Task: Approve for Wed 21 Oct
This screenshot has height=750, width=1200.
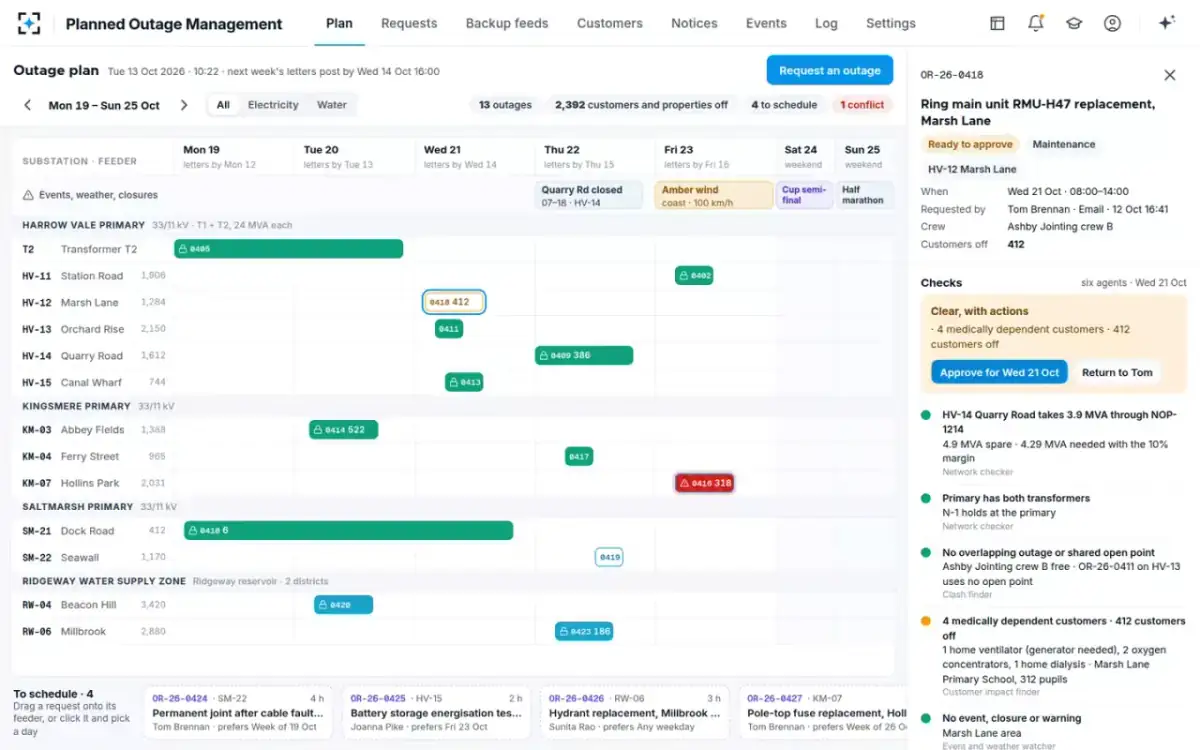Action: point(999,372)
